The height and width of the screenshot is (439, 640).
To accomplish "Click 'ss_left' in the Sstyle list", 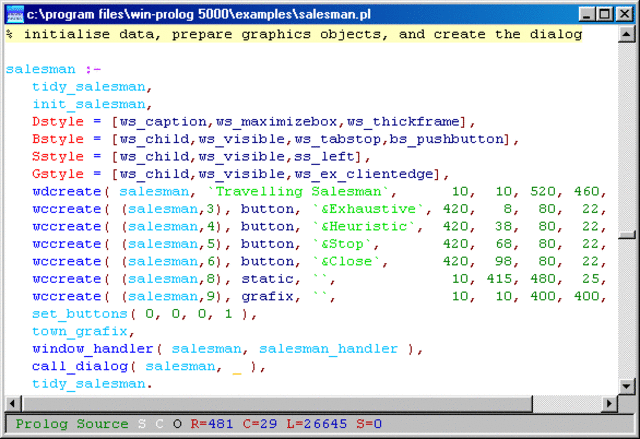I will point(324,157).
